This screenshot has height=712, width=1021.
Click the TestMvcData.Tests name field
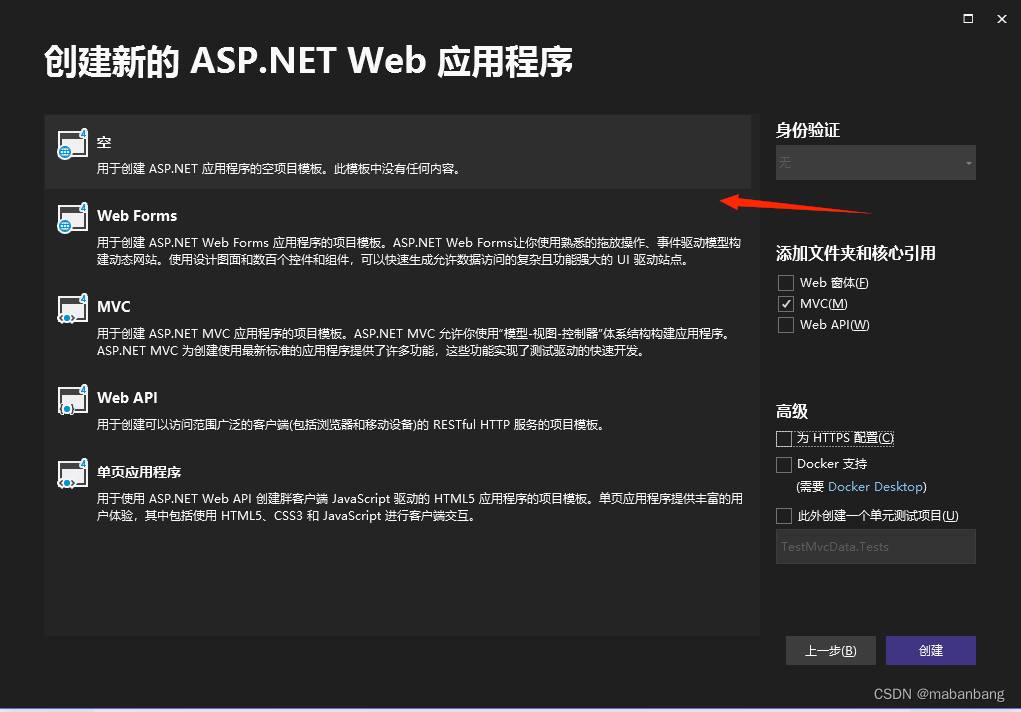click(x=876, y=547)
